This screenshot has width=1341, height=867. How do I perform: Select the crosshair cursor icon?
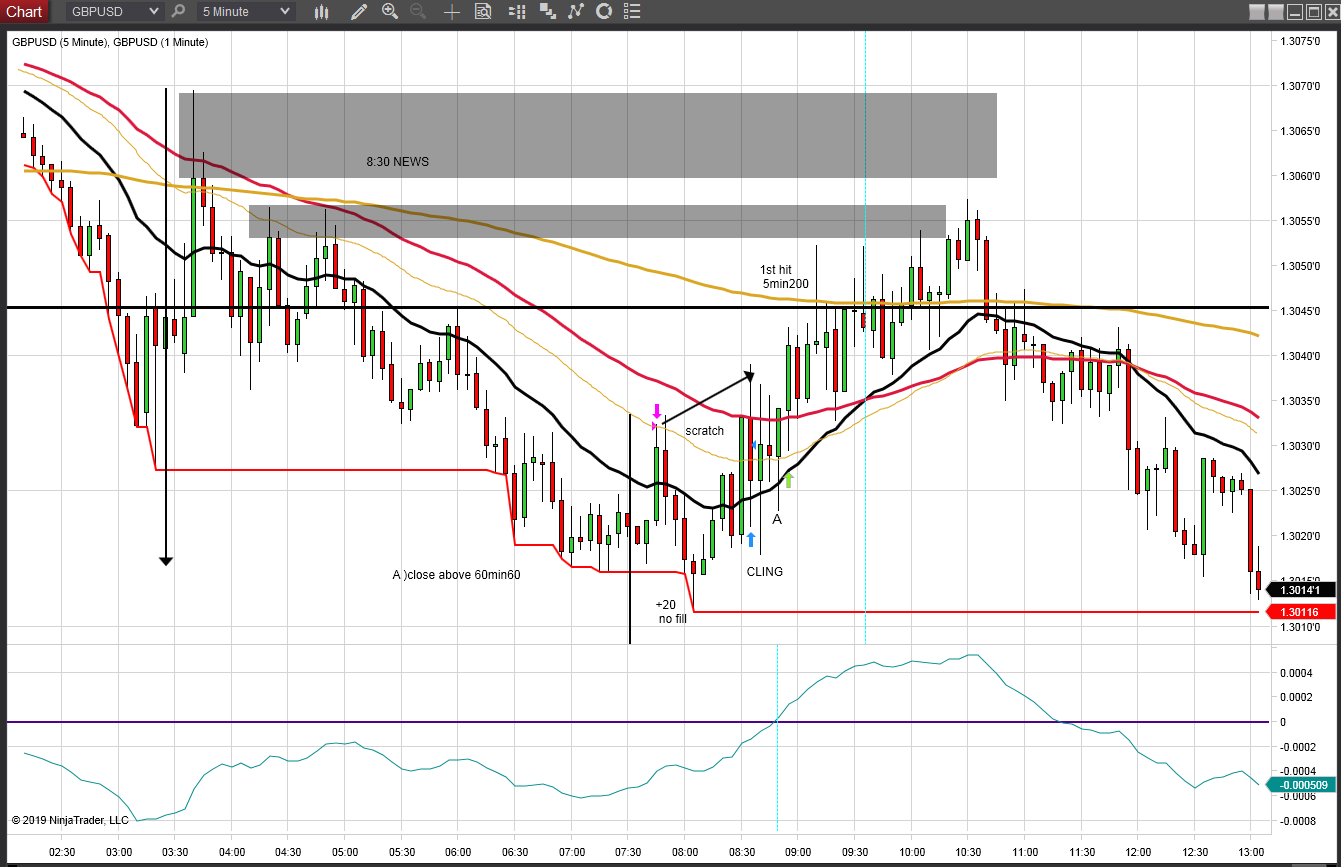pos(452,12)
